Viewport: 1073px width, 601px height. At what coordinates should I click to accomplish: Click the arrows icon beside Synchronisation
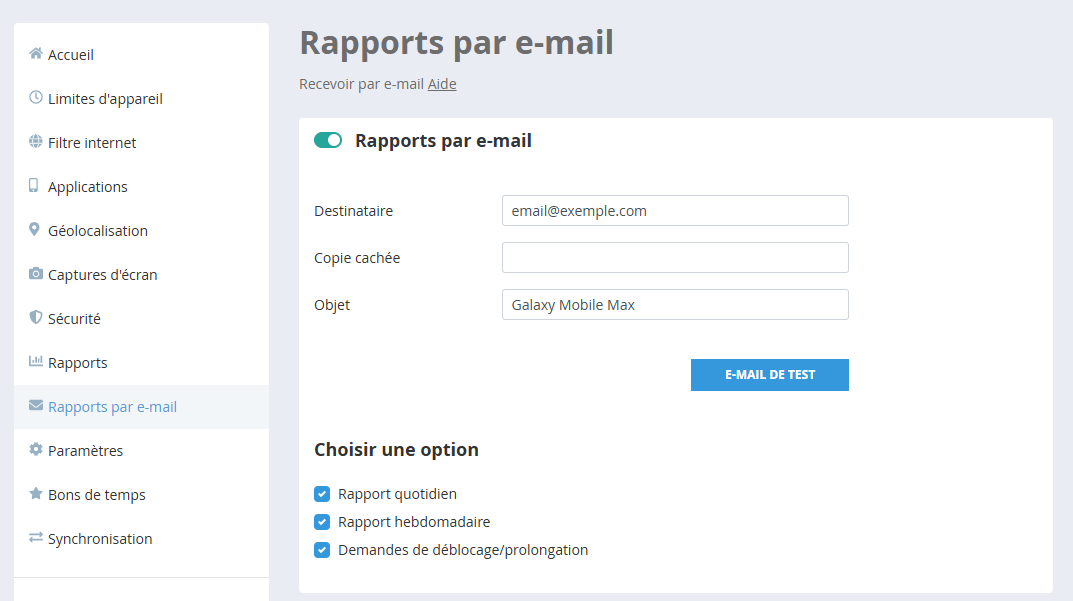coord(34,538)
